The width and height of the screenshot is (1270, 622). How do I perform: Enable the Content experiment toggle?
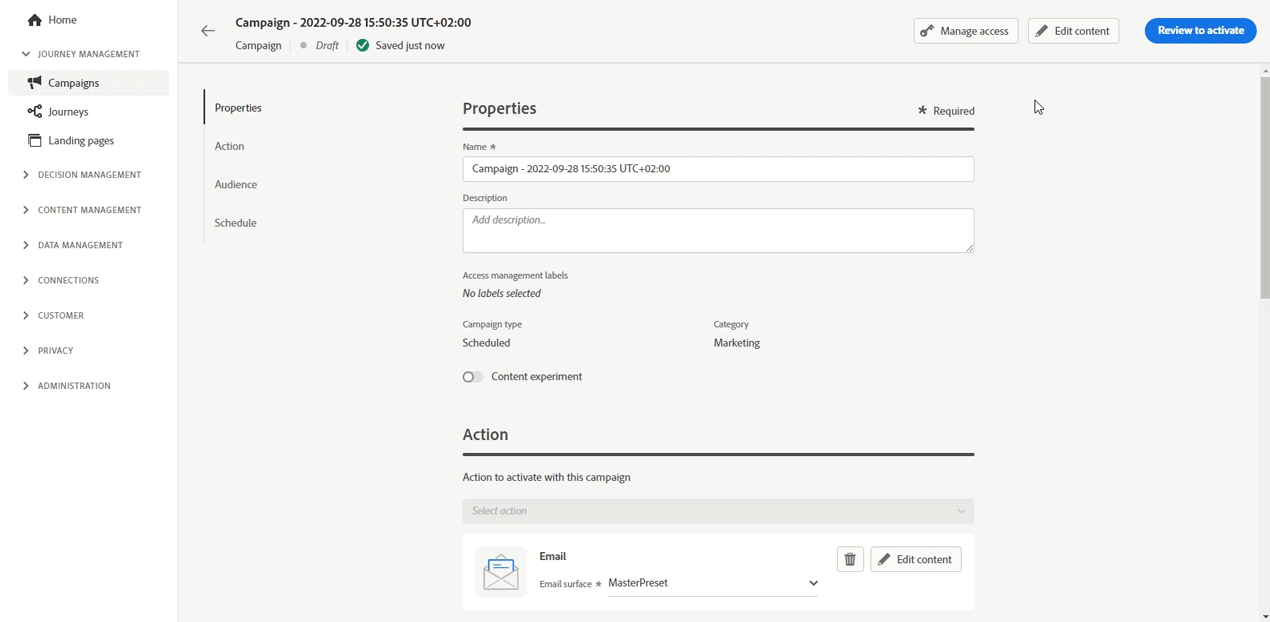pyautogui.click(x=473, y=377)
